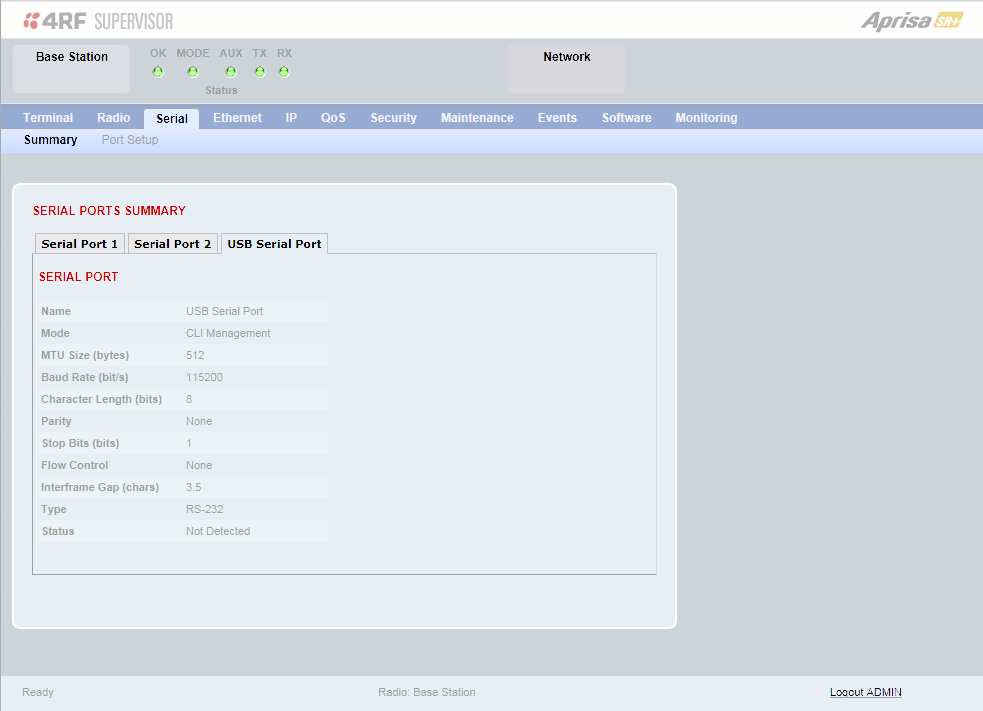Open the Security menu tab

click(x=394, y=118)
